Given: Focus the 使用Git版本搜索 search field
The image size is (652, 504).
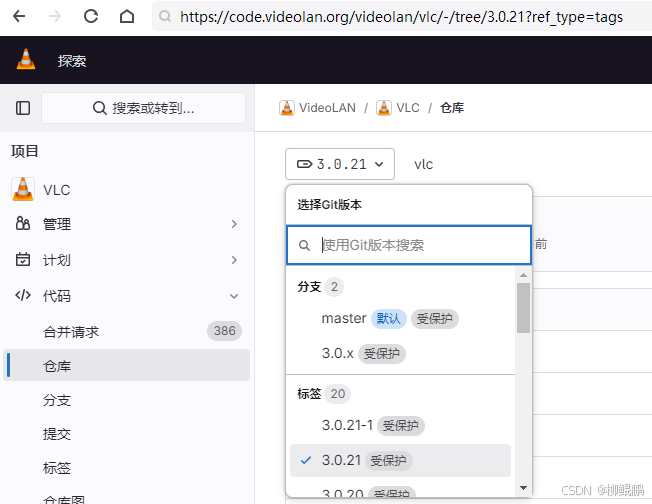Looking at the screenshot, I should pos(409,245).
